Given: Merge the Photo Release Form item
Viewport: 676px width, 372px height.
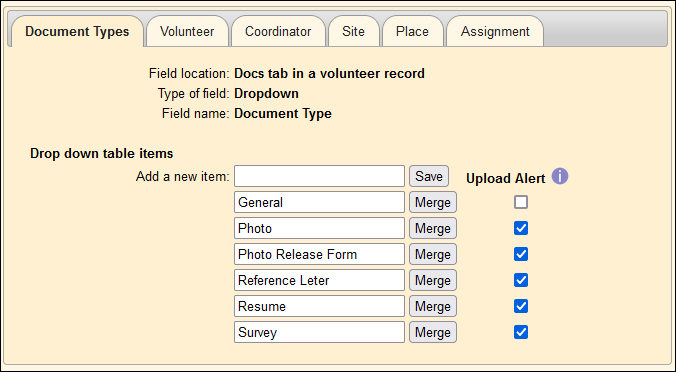Looking at the screenshot, I should pos(433,254).
